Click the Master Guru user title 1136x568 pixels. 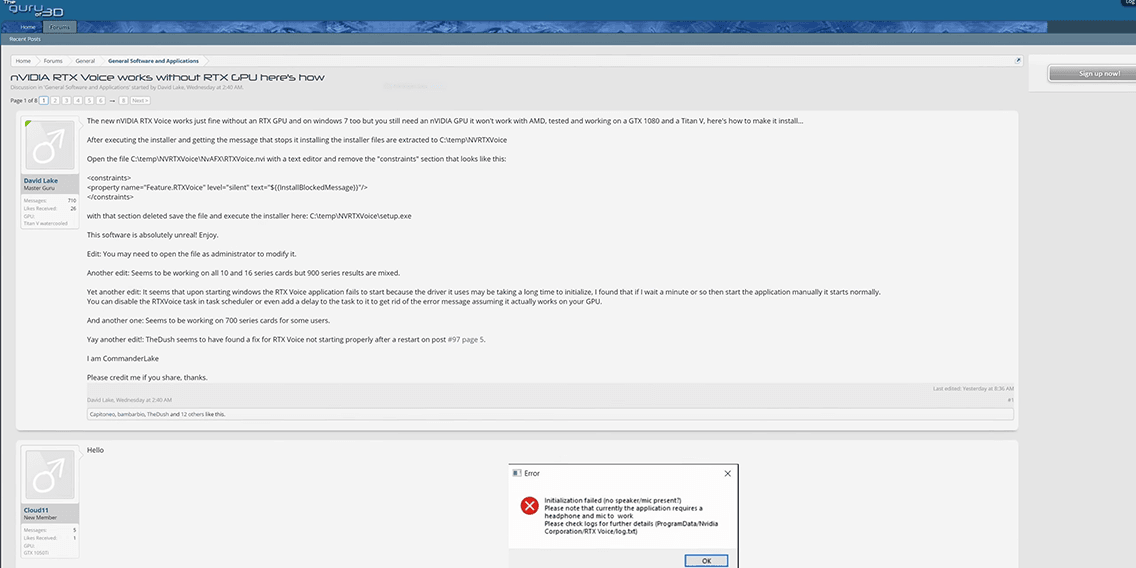pos(37,188)
